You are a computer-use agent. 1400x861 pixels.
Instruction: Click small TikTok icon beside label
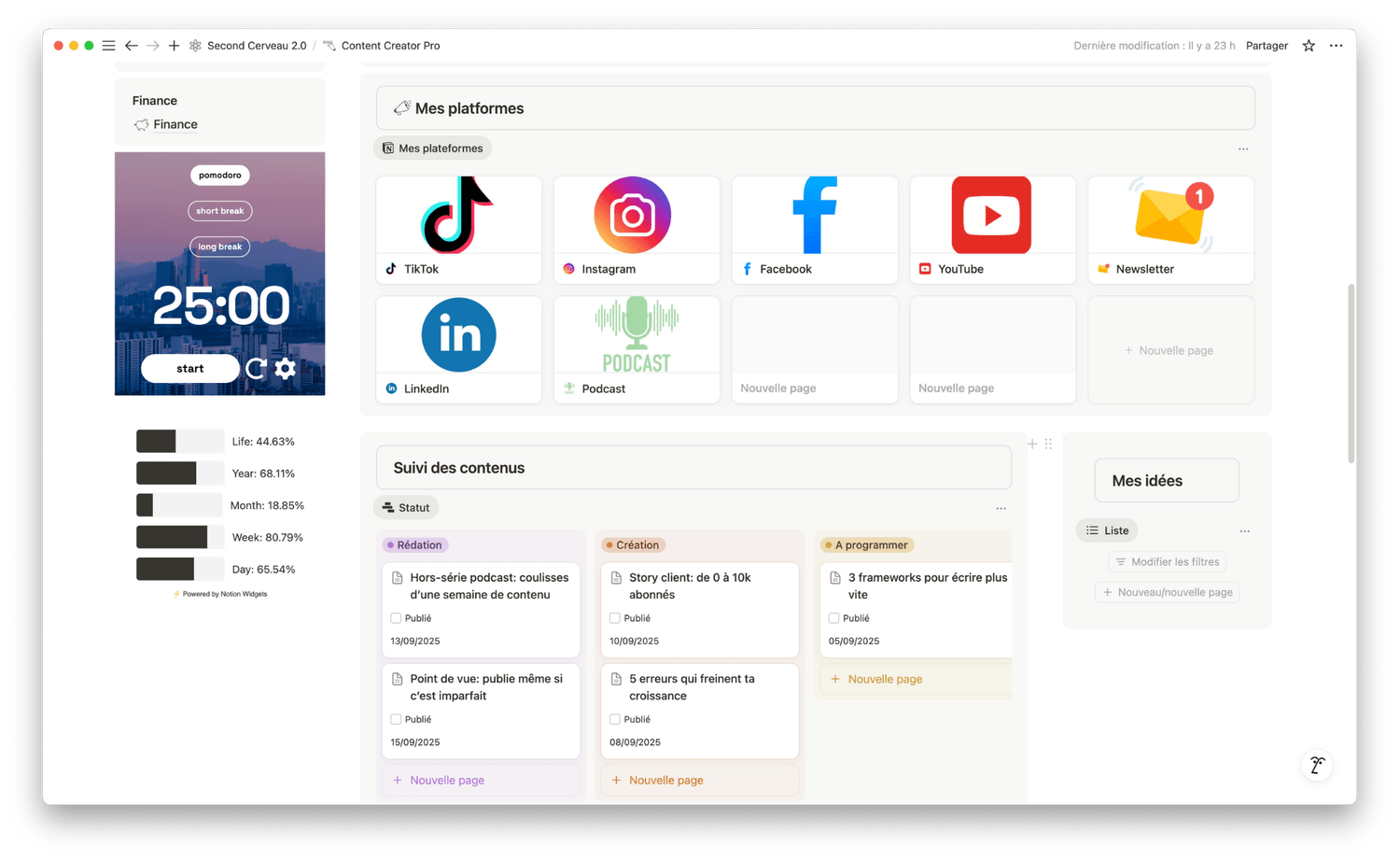[391, 269]
